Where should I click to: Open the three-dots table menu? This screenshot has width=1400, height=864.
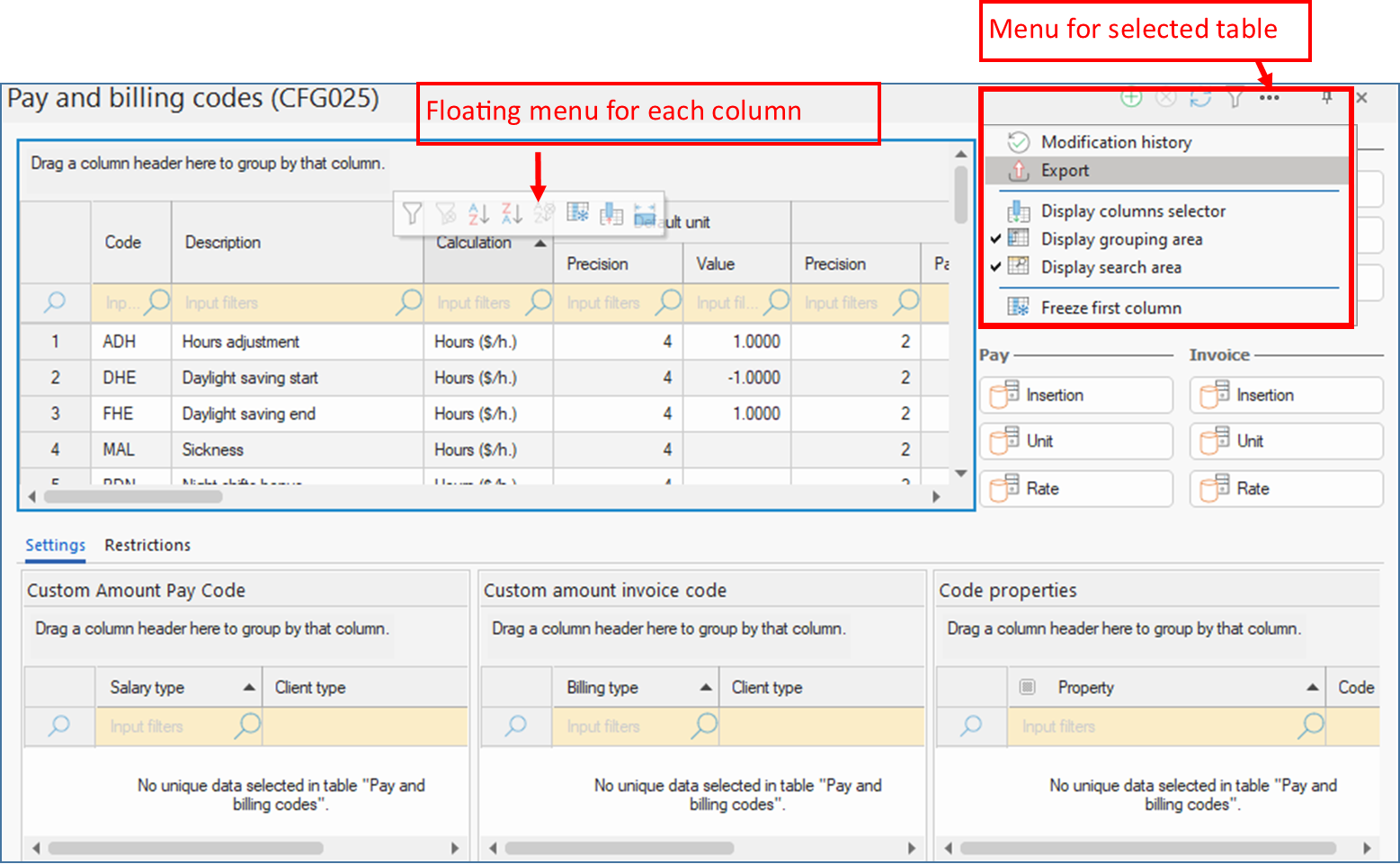click(1269, 98)
